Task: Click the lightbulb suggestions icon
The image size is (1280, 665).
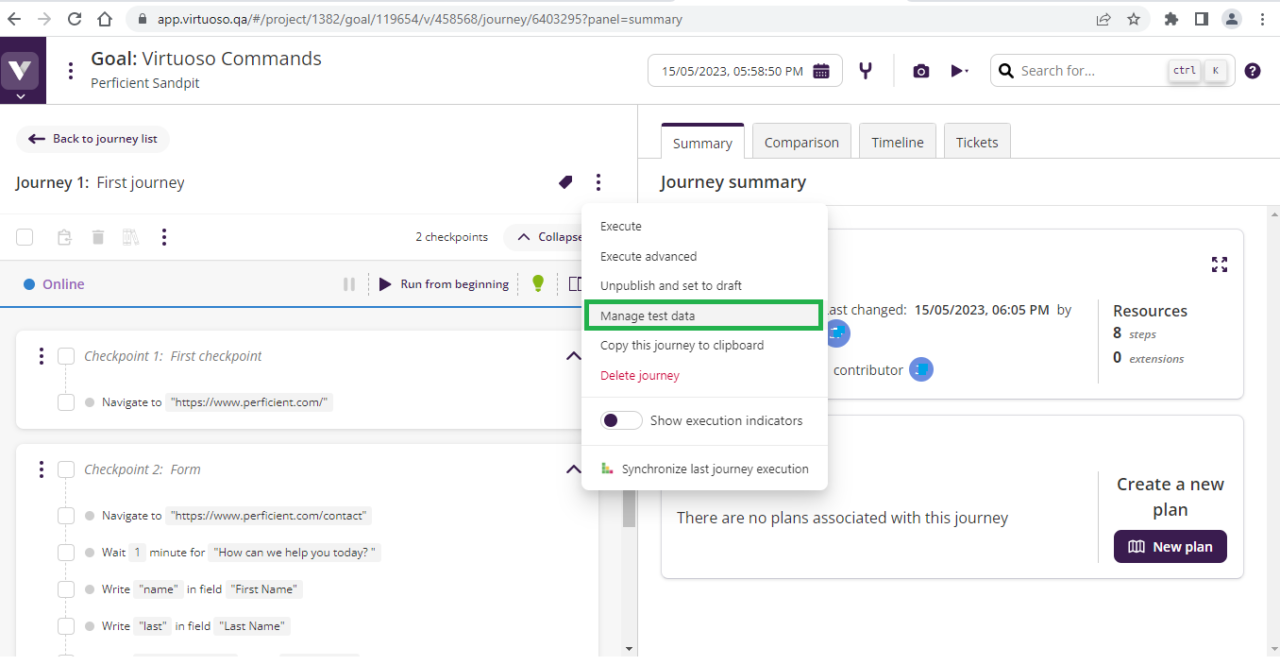Action: (x=538, y=284)
